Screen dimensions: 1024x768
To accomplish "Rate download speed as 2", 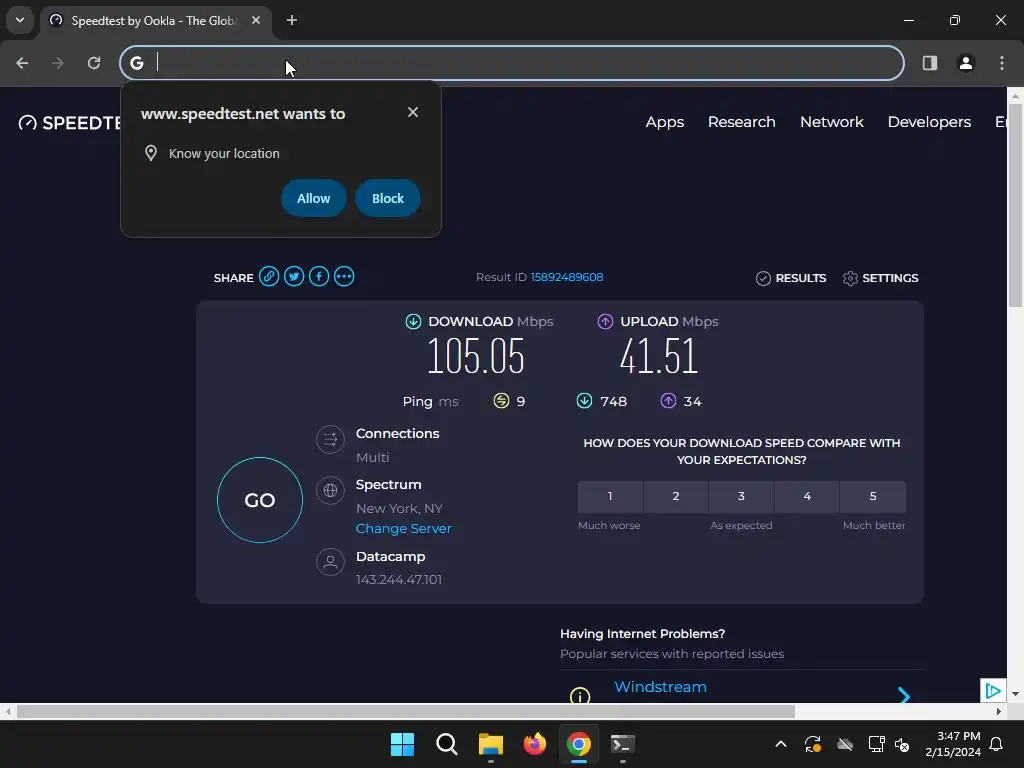I will tap(676, 496).
